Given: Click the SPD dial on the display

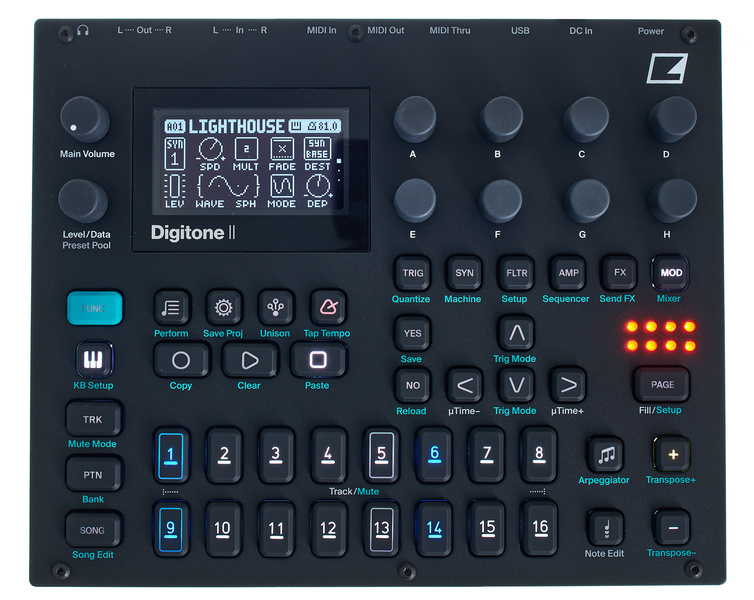Looking at the screenshot, I should point(211,149).
